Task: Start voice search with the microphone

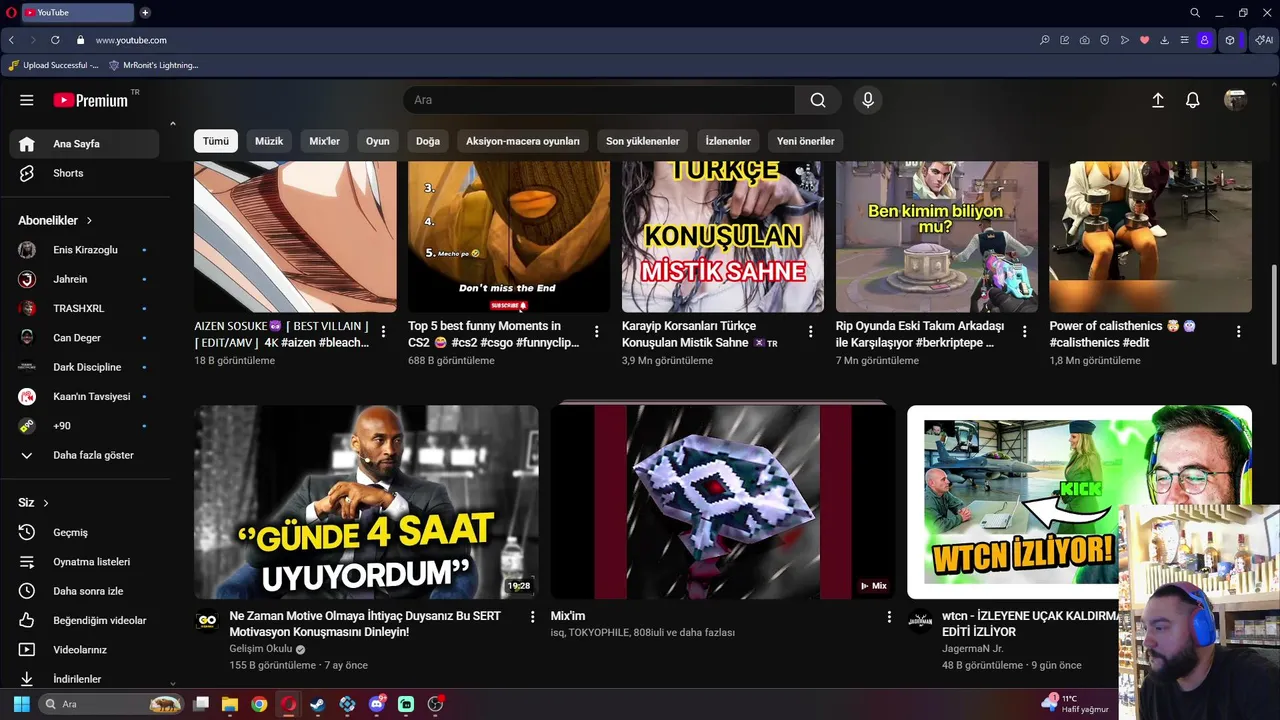Action: (868, 100)
